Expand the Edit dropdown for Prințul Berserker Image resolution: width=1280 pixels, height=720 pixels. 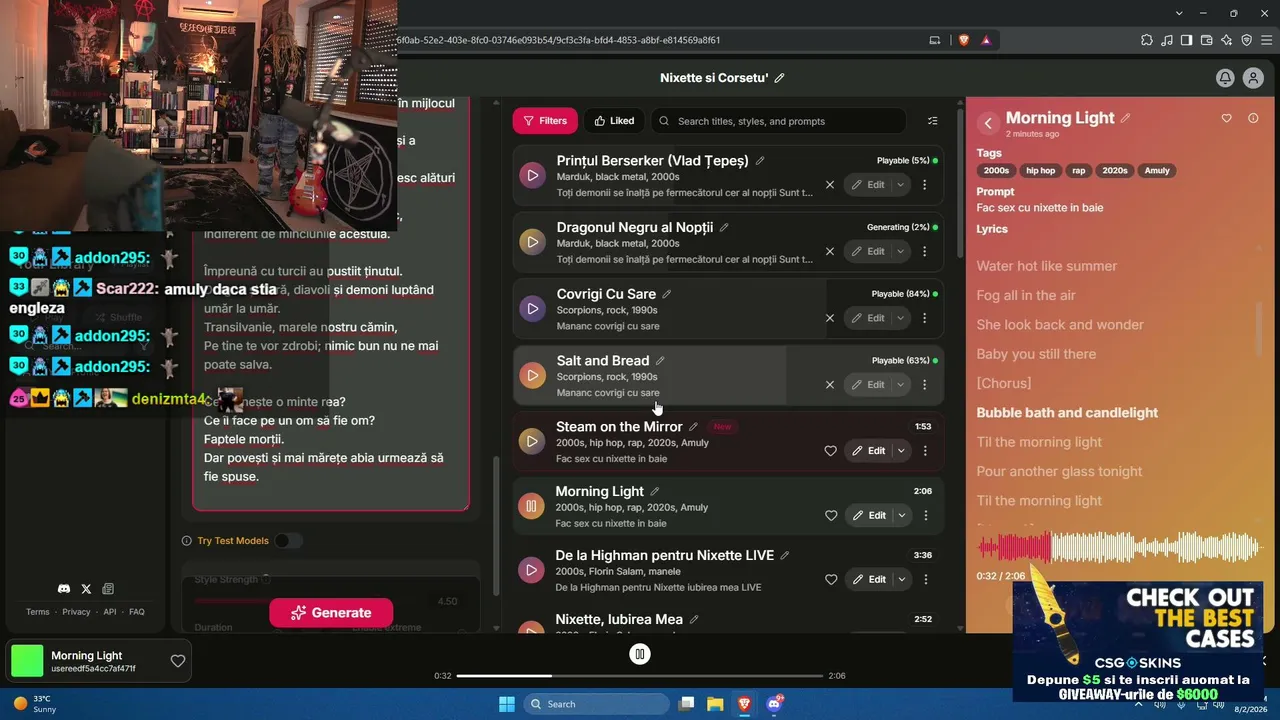pos(901,184)
